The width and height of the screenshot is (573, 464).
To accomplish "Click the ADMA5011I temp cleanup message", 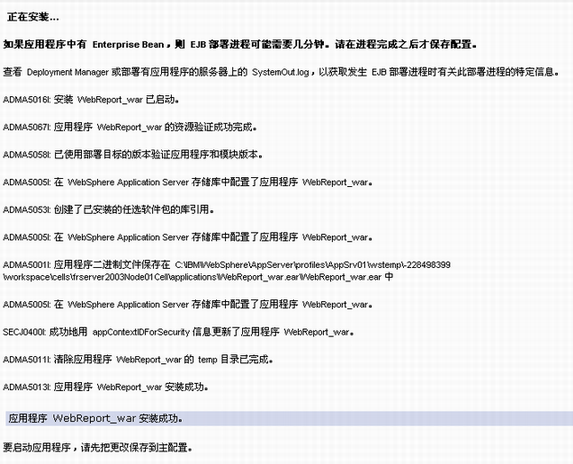I will click(138, 359).
